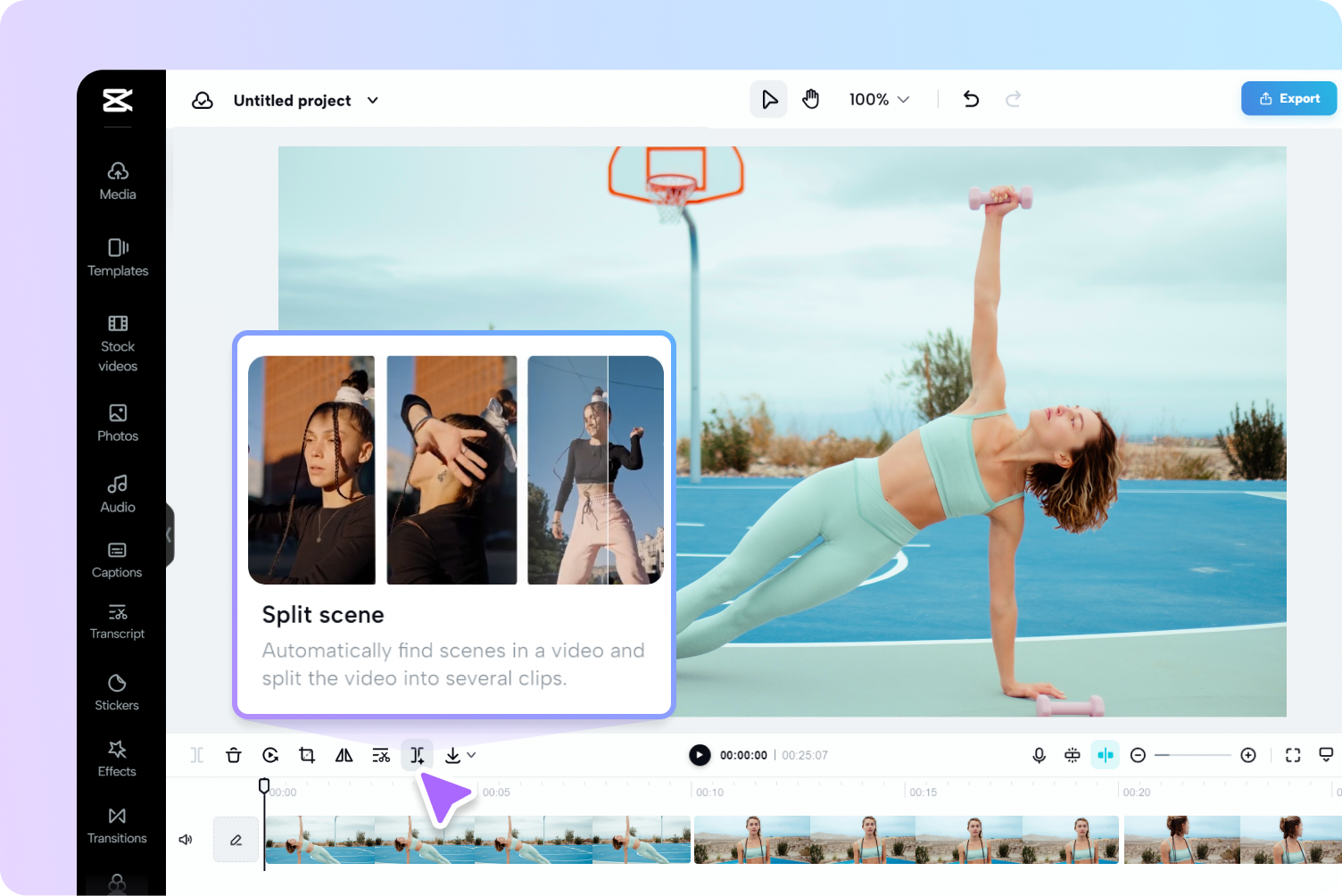
Task: Export the project
Action: 1288,98
